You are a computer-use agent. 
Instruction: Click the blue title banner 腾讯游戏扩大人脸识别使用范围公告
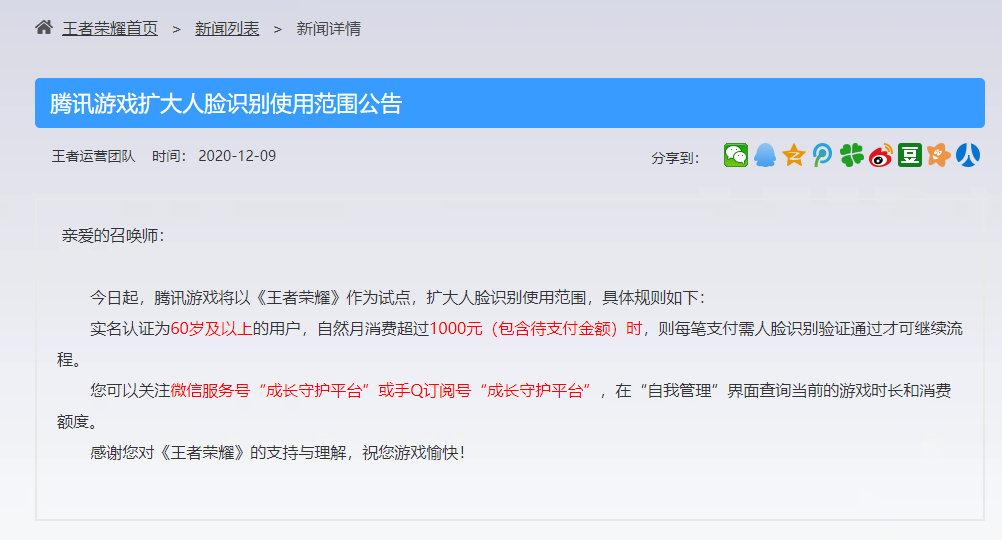click(x=509, y=104)
